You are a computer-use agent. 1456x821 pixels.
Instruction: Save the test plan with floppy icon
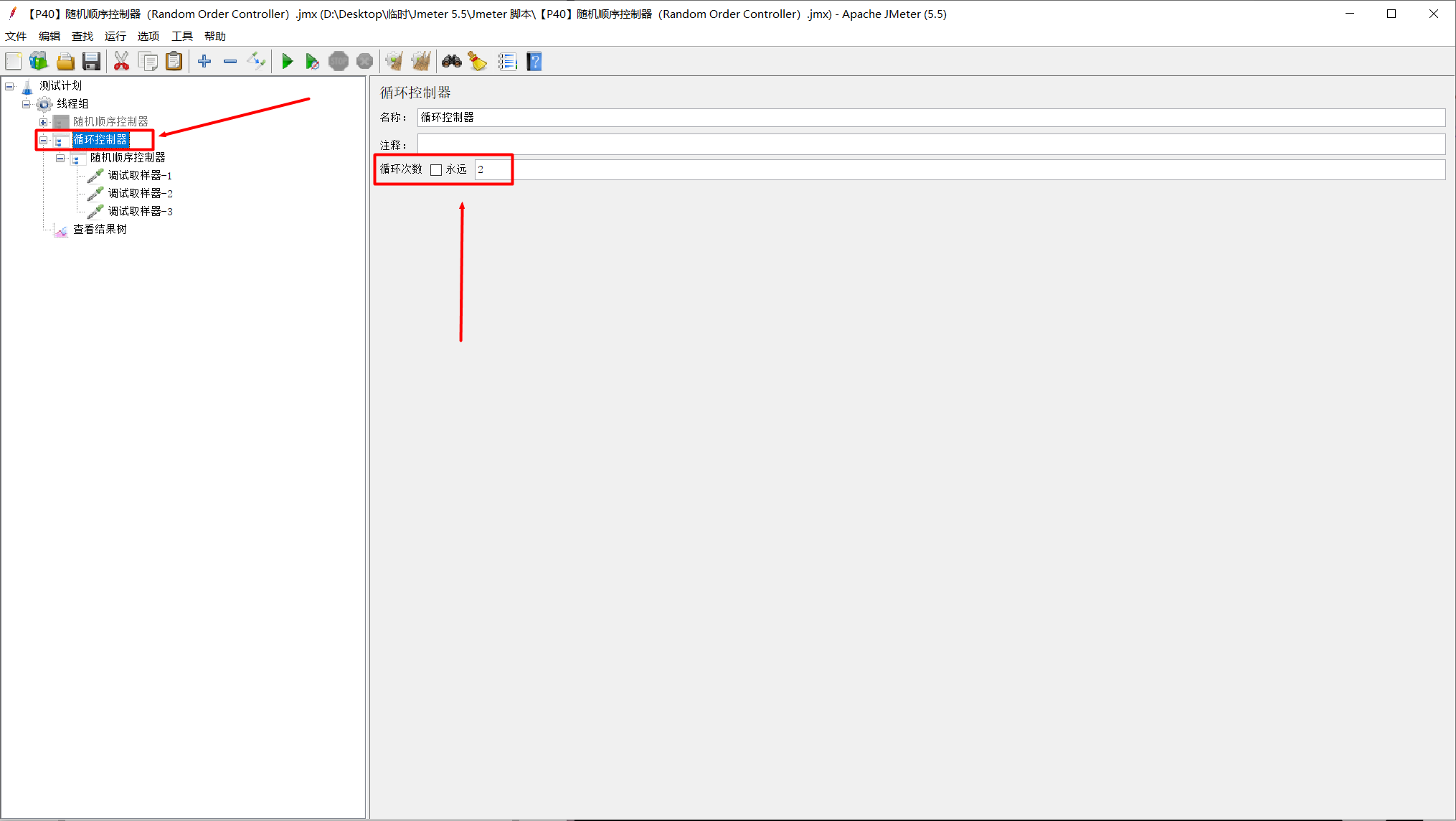click(91, 62)
